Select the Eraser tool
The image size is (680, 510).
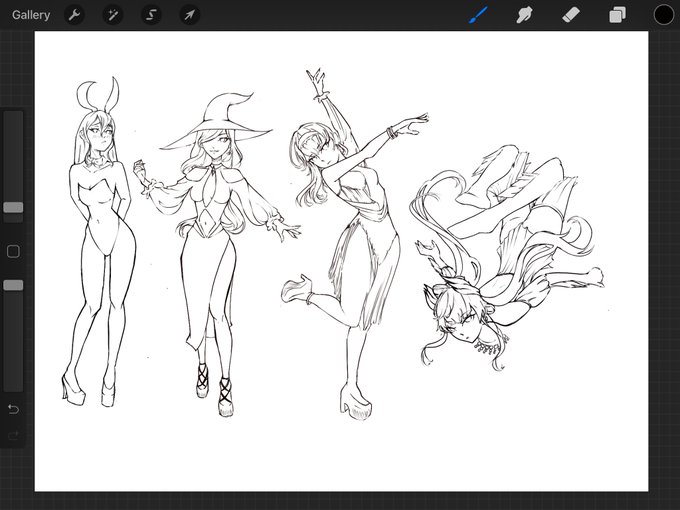[571, 15]
